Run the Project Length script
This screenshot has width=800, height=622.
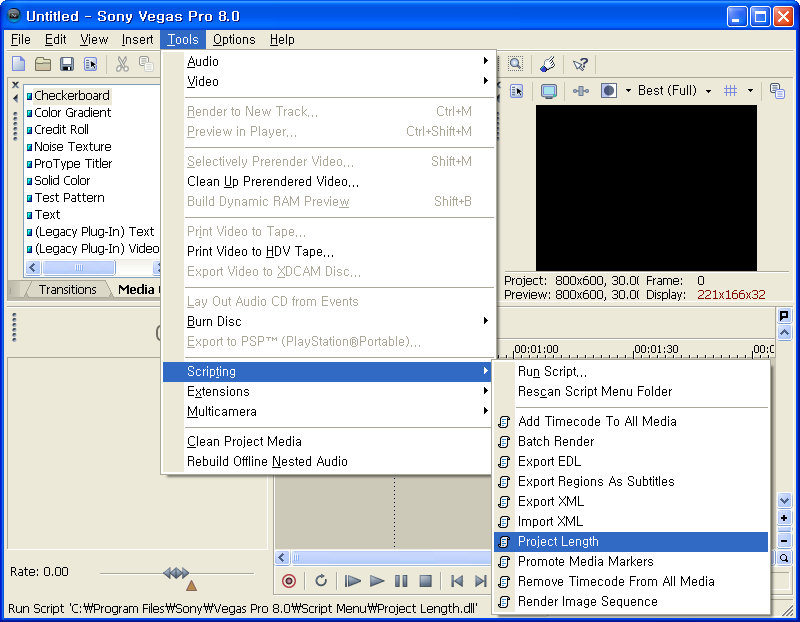pos(631,541)
